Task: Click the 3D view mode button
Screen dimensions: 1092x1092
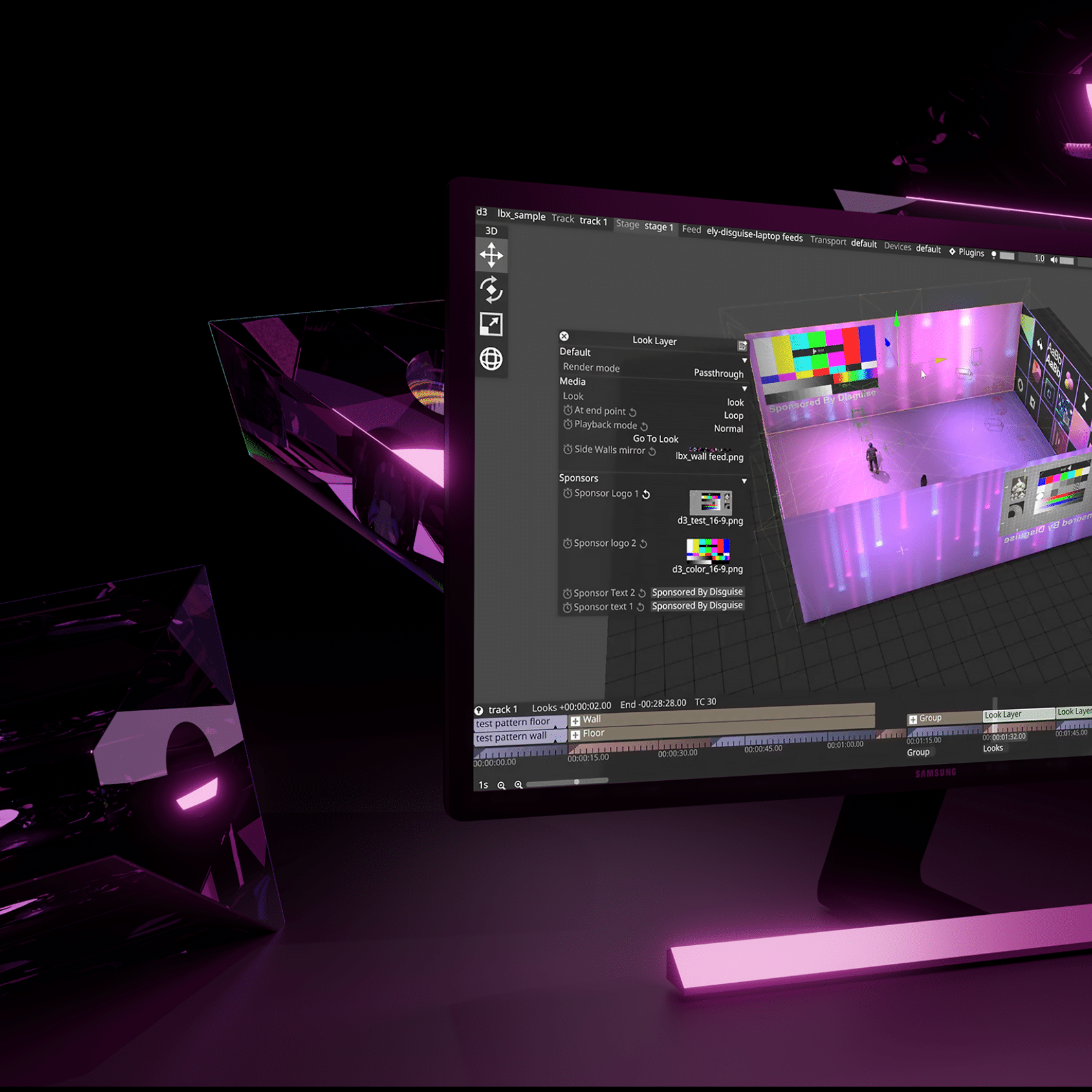Action: pos(491,231)
